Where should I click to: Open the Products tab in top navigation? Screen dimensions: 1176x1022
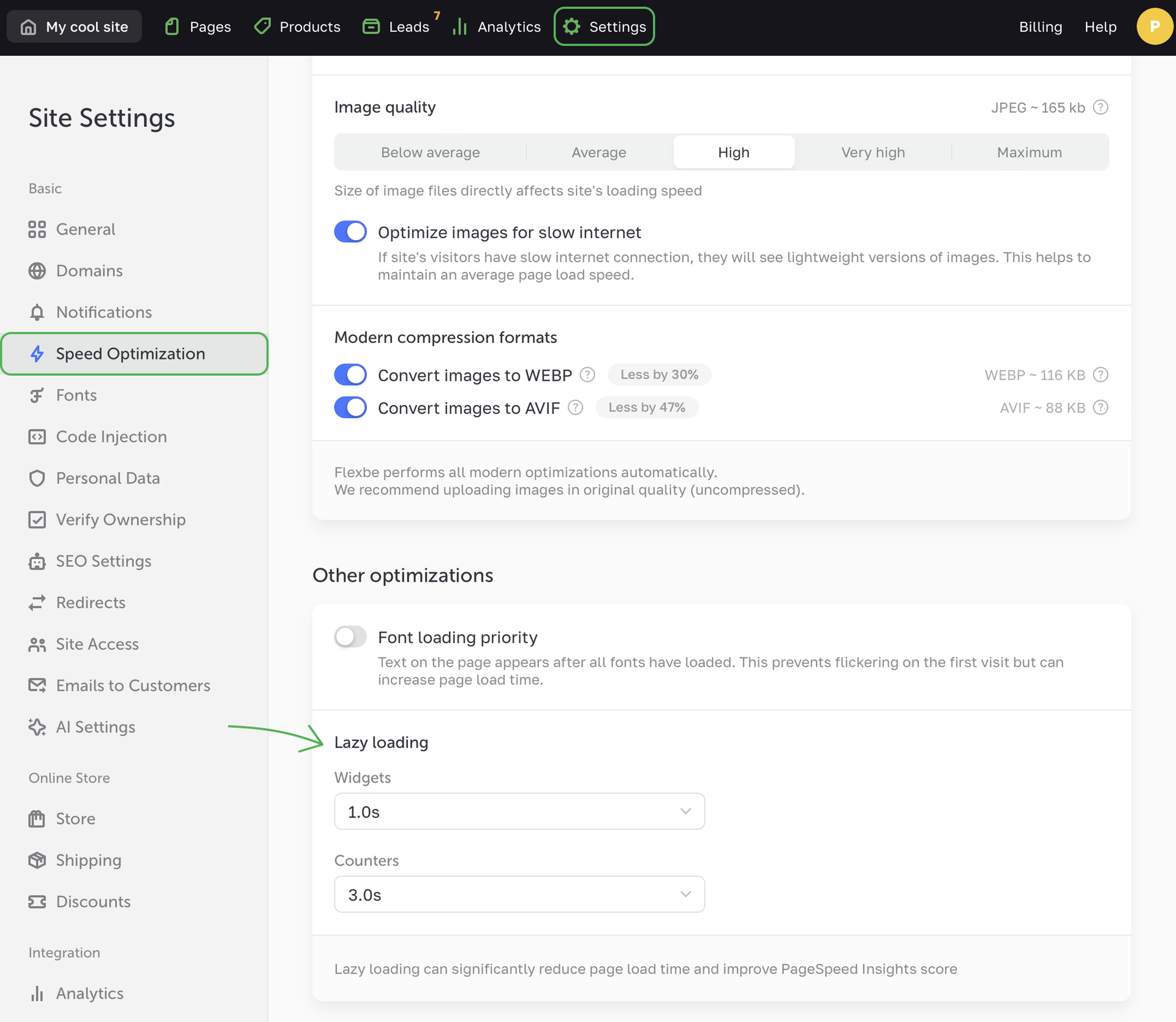297,27
